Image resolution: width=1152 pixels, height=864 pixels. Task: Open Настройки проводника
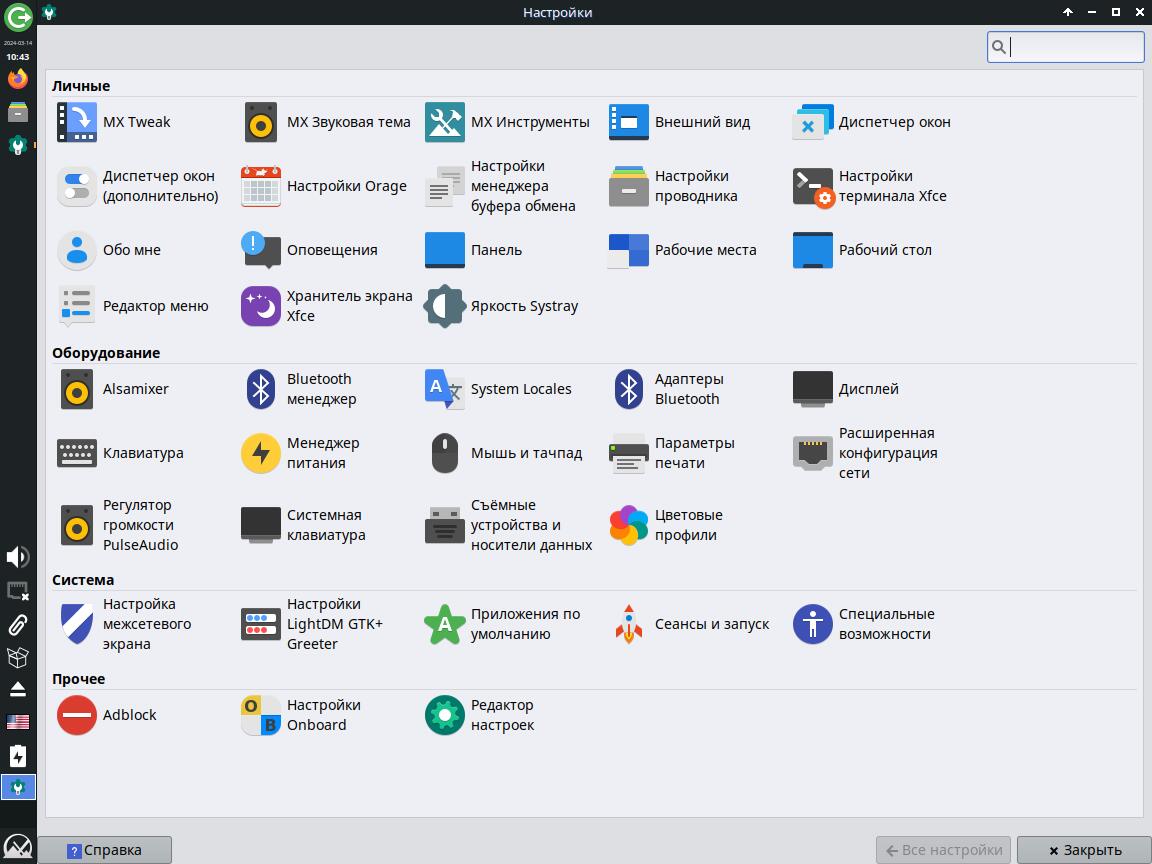click(673, 186)
